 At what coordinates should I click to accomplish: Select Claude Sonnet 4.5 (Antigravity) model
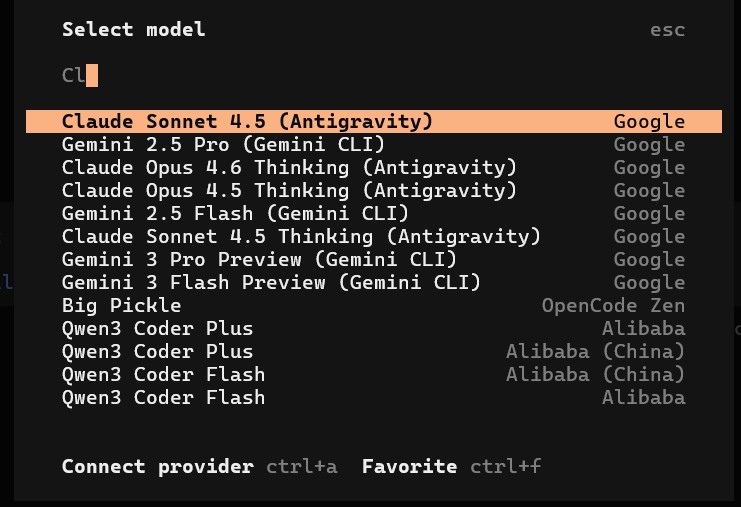[247, 121]
